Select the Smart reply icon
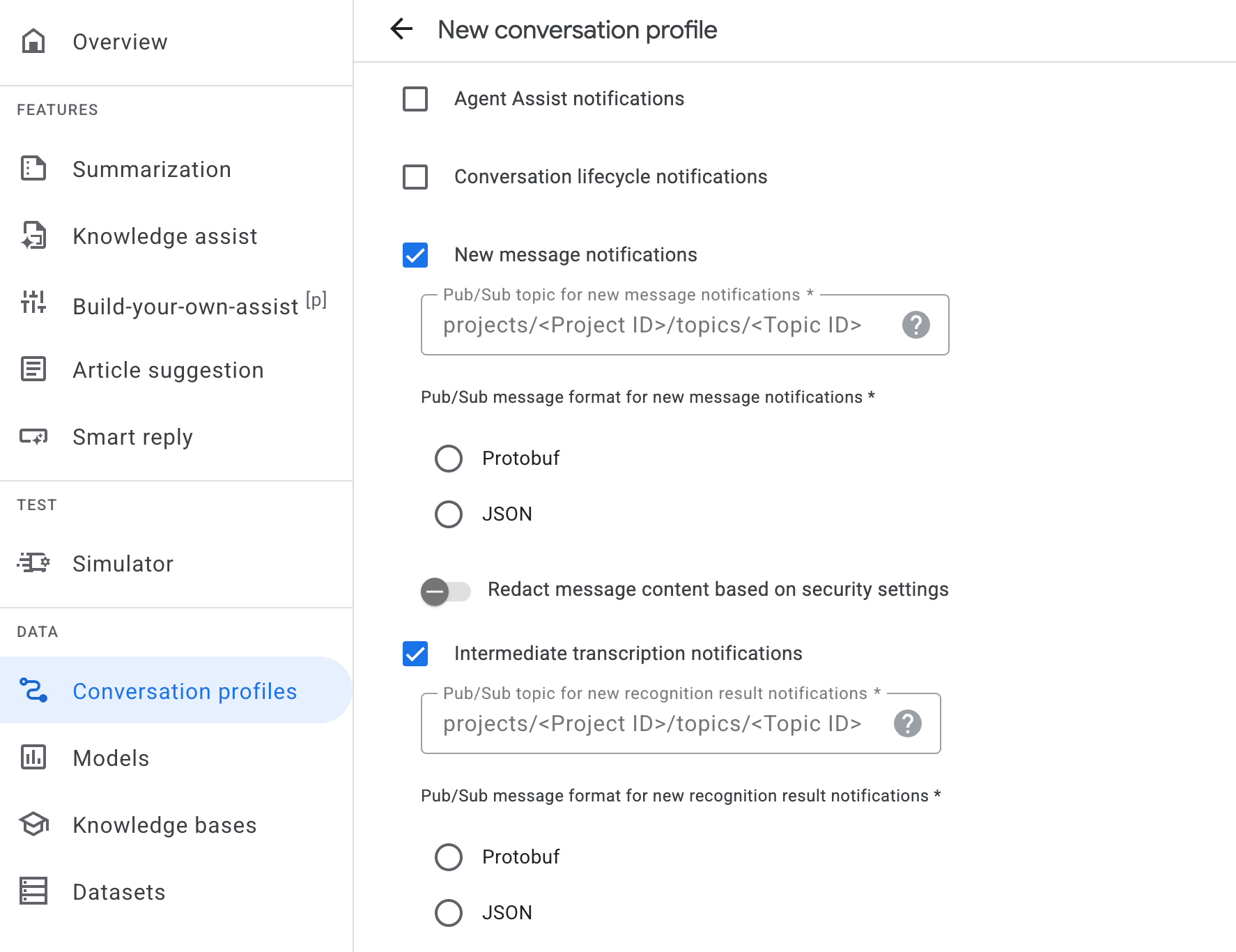Screen dimensions: 1236x952 pos(33,437)
